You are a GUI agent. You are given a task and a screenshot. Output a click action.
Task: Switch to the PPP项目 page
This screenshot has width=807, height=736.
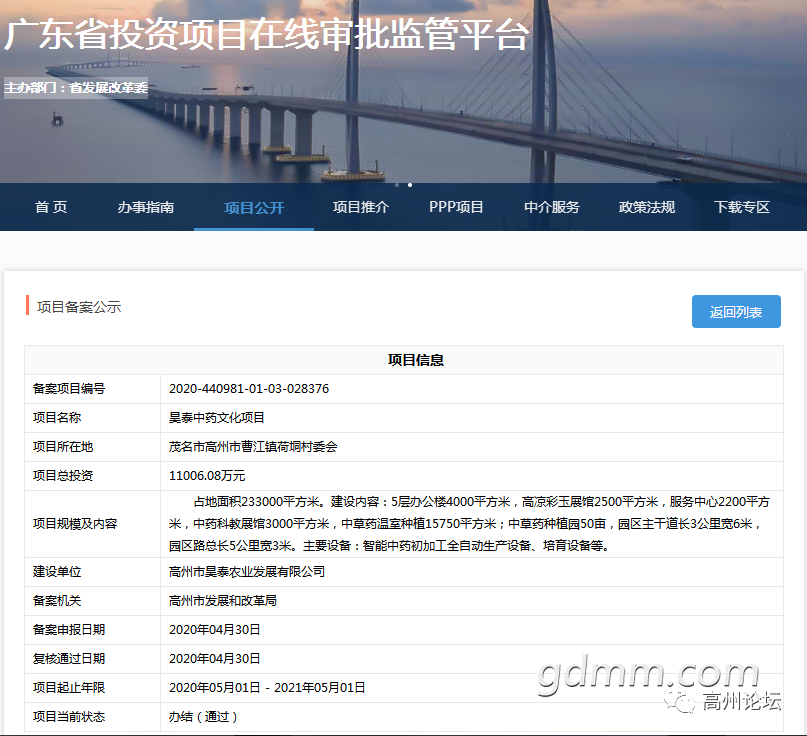click(x=456, y=207)
